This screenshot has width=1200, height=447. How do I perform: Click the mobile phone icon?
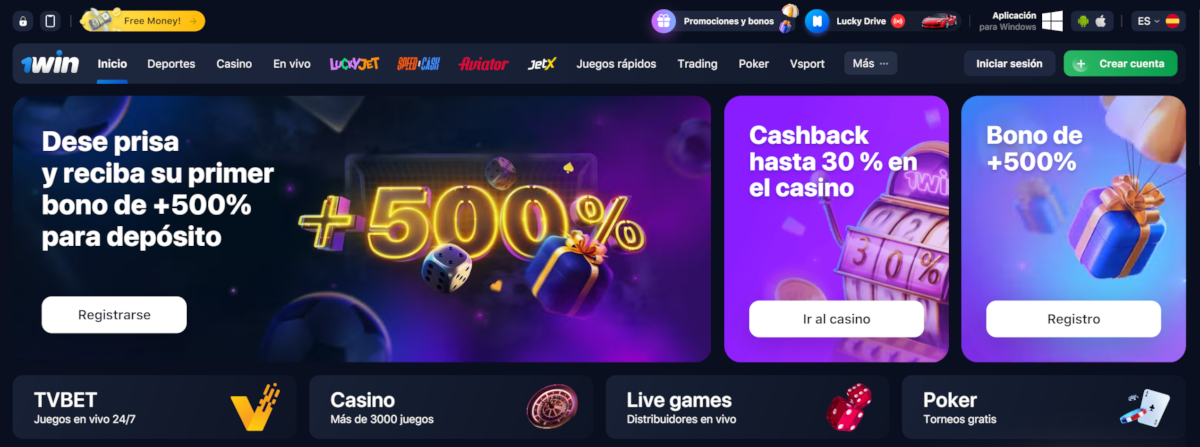[x=50, y=21]
